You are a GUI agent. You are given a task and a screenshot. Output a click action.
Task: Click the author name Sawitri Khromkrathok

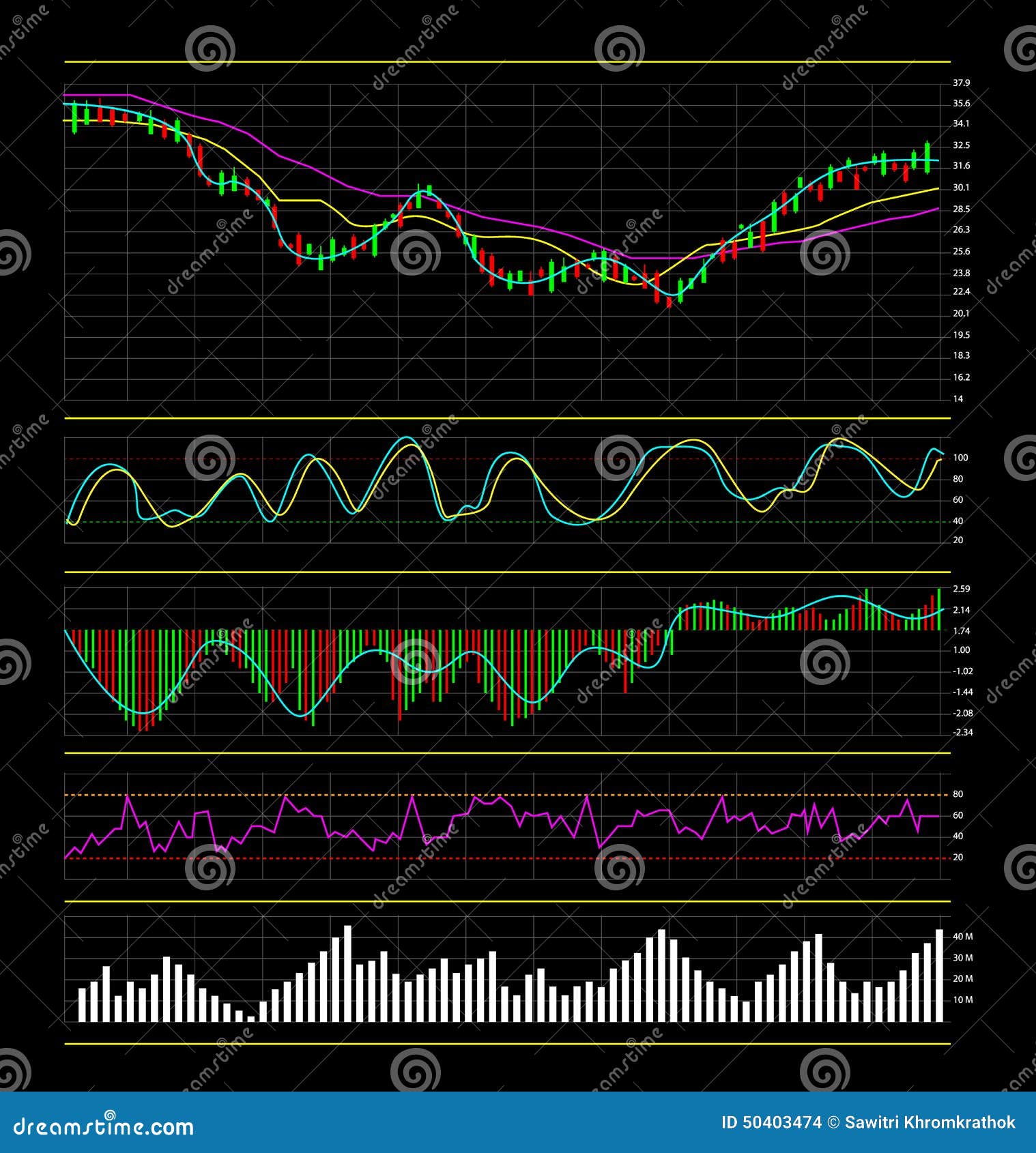point(930,1122)
